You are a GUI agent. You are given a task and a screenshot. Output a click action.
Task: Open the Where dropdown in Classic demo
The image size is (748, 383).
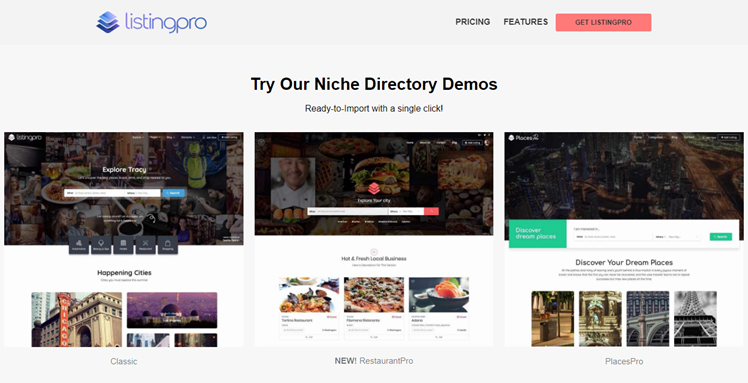coord(143,193)
